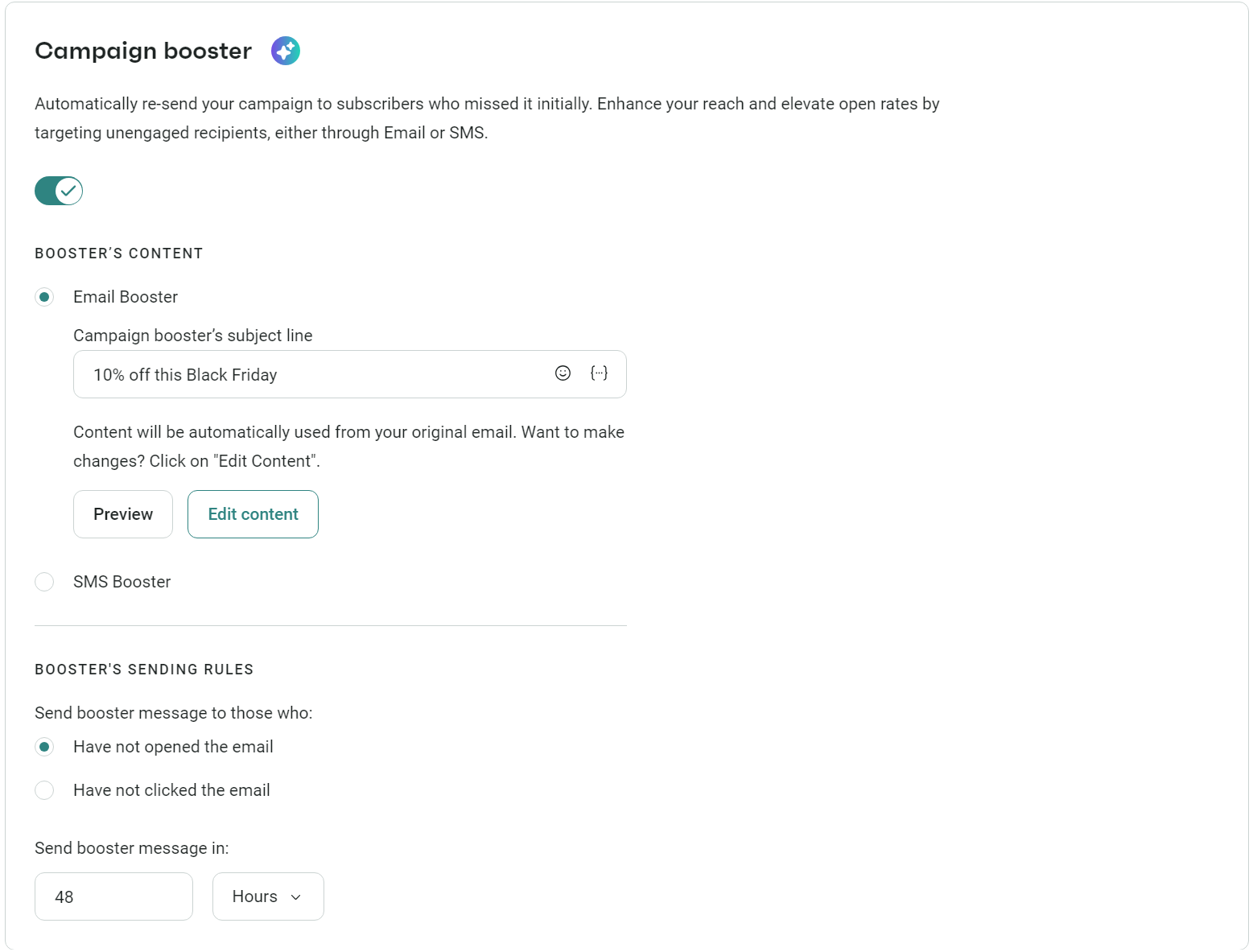Disable the Campaign booster toggle
Screen dimensions: 1253x952
click(58, 191)
